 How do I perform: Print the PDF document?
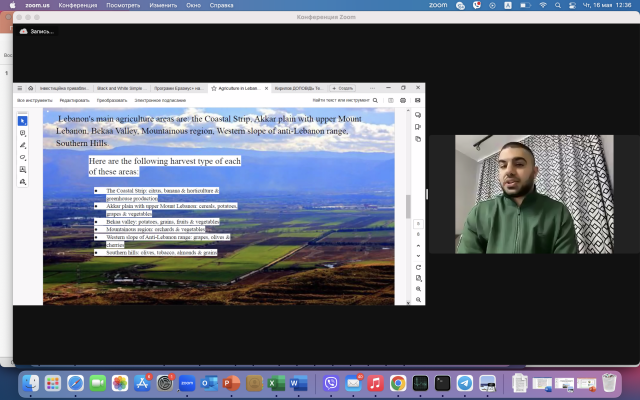click(x=403, y=100)
